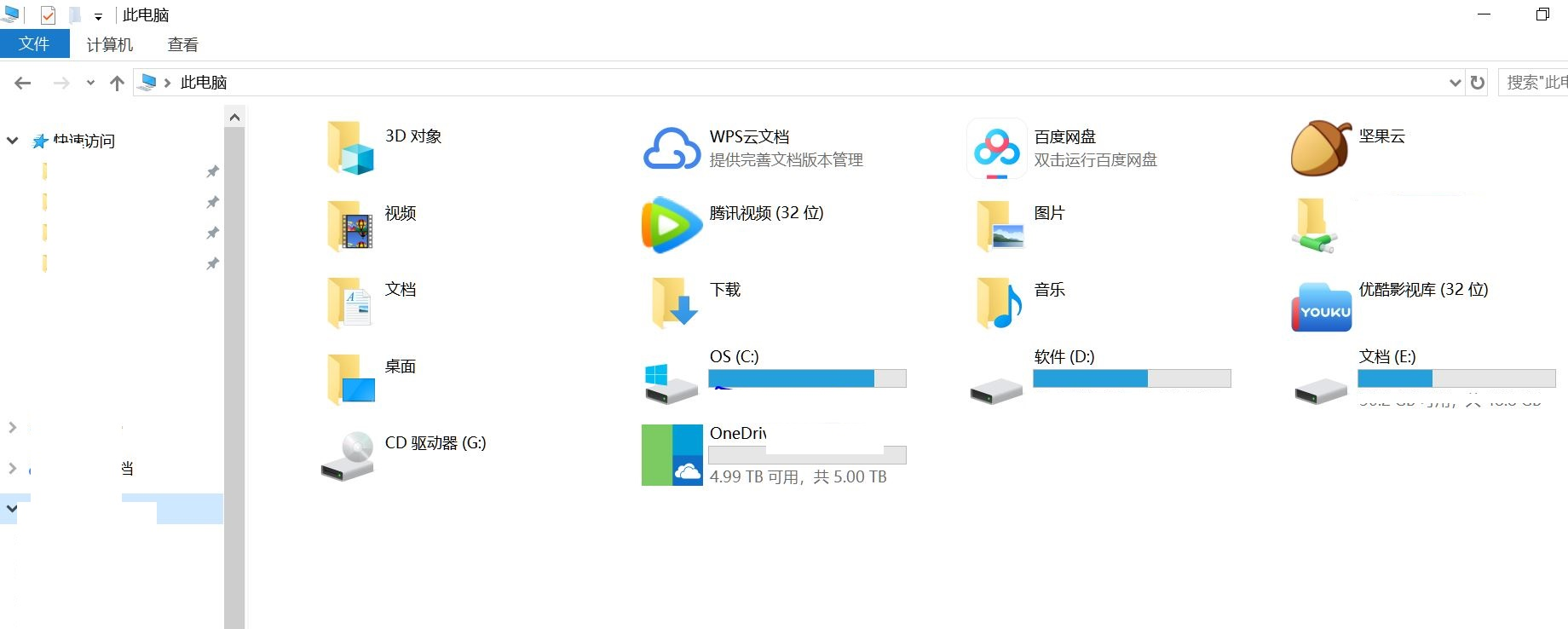Screen dimensions: 1568x629
Task: Open the 音乐 folder icon
Action: tap(999, 302)
